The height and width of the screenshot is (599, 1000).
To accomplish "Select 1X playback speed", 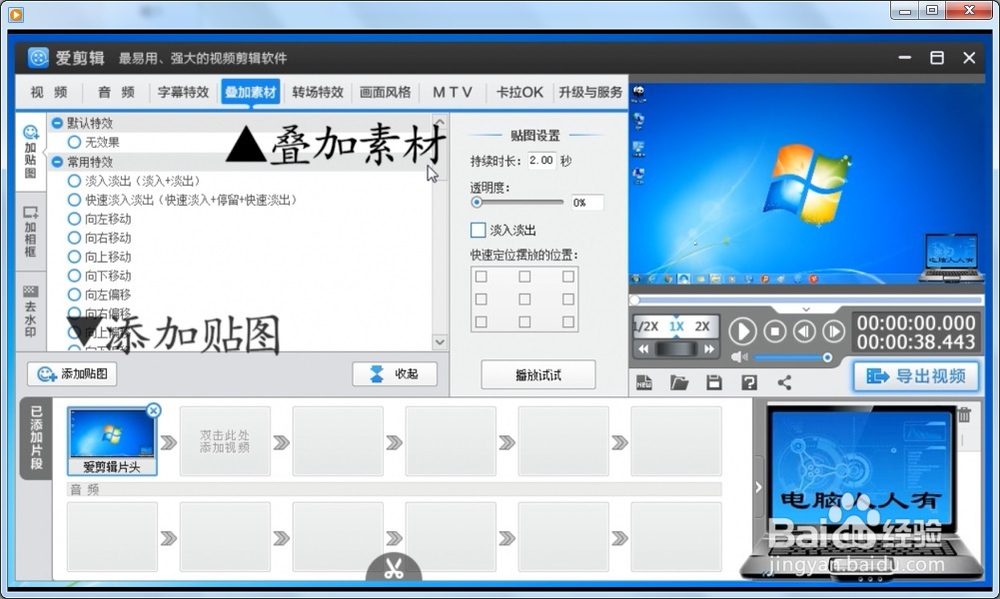I will point(677,327).
